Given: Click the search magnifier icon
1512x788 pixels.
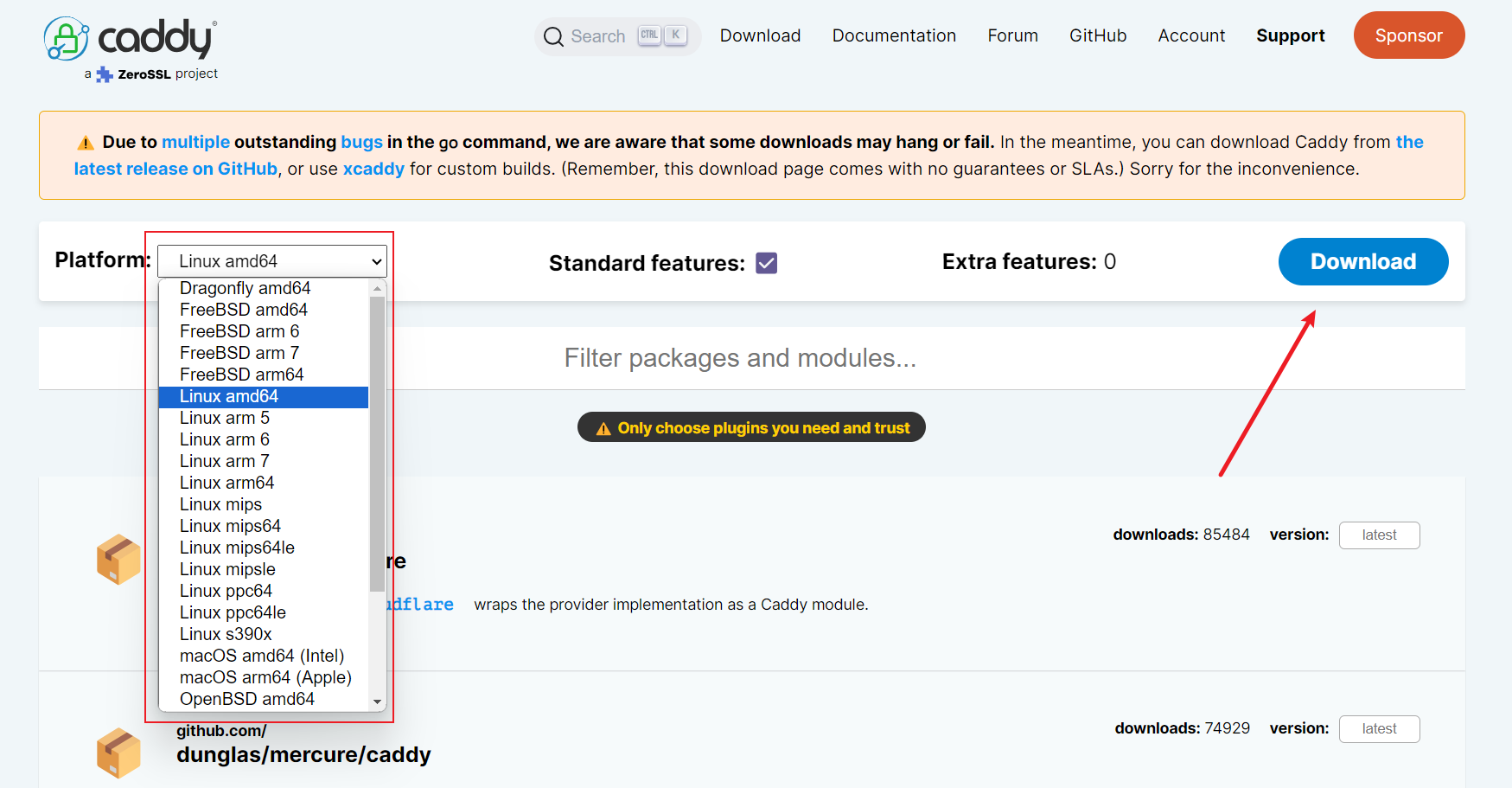Looking at the screenshot, I should pos(553,36).
